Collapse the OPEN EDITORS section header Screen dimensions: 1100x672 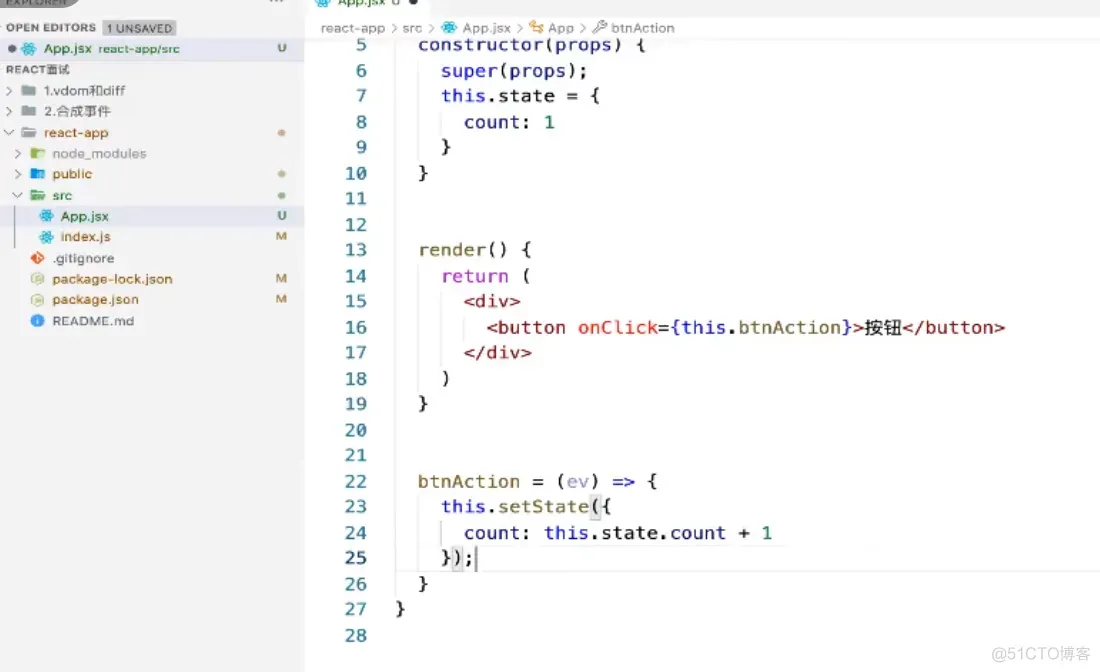51,27
